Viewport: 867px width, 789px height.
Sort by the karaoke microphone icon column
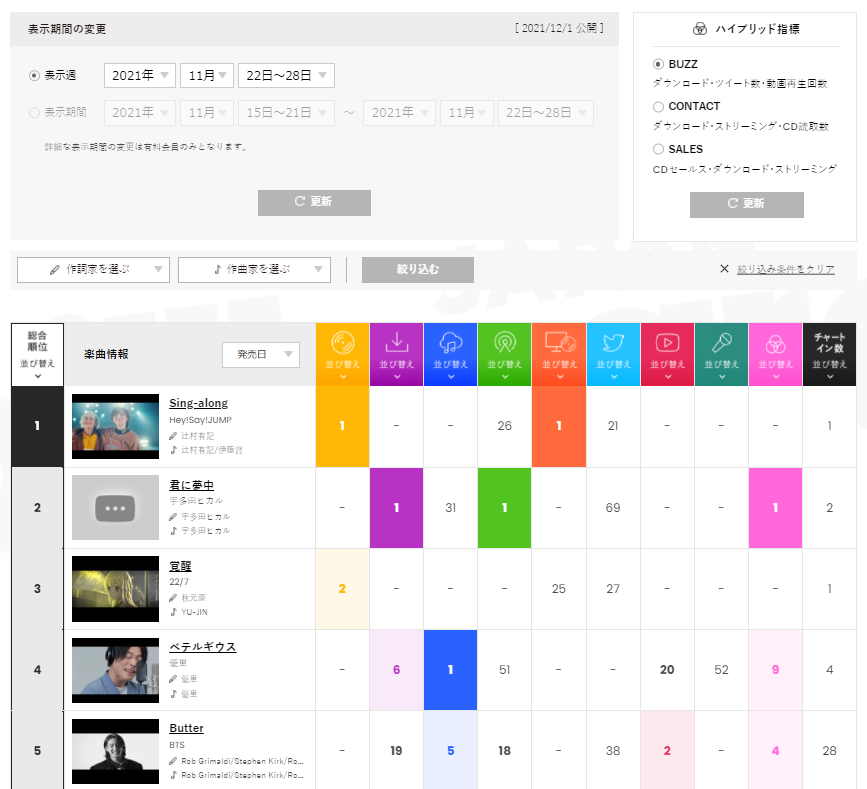click(x=722, y=354)
